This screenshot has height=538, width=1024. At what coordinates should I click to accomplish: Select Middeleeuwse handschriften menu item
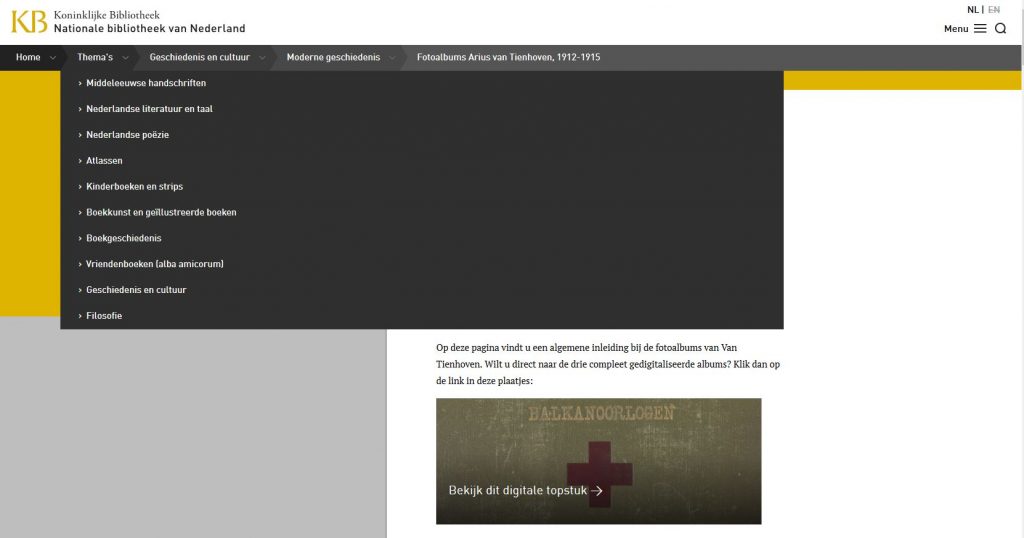coord(146,83)
